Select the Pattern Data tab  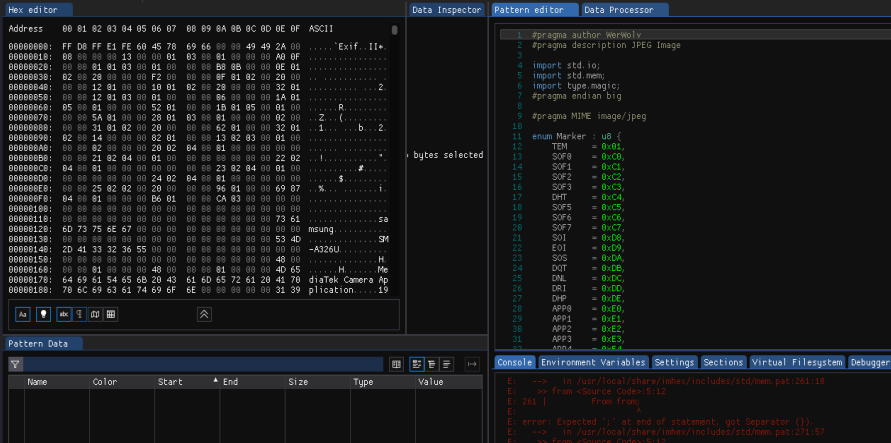pos(43,344)
